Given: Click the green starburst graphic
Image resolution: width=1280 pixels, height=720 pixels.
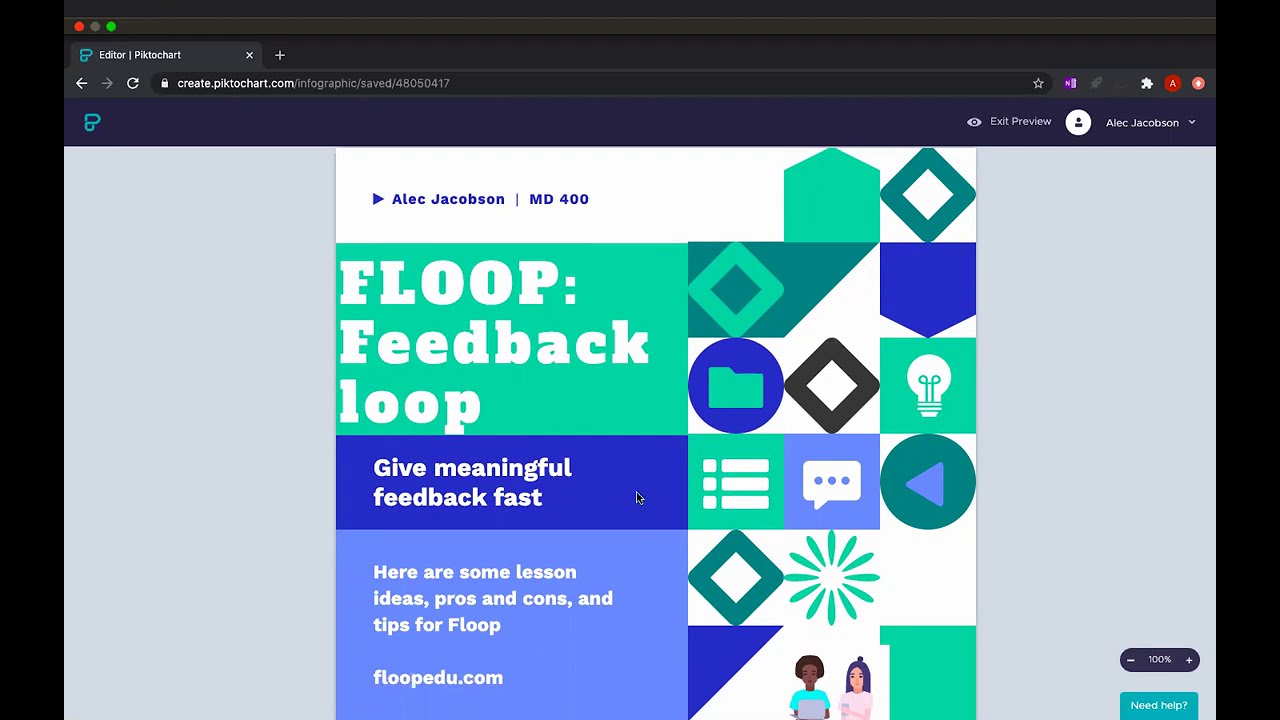Looking at the screenshot, I should click(832, 578).
